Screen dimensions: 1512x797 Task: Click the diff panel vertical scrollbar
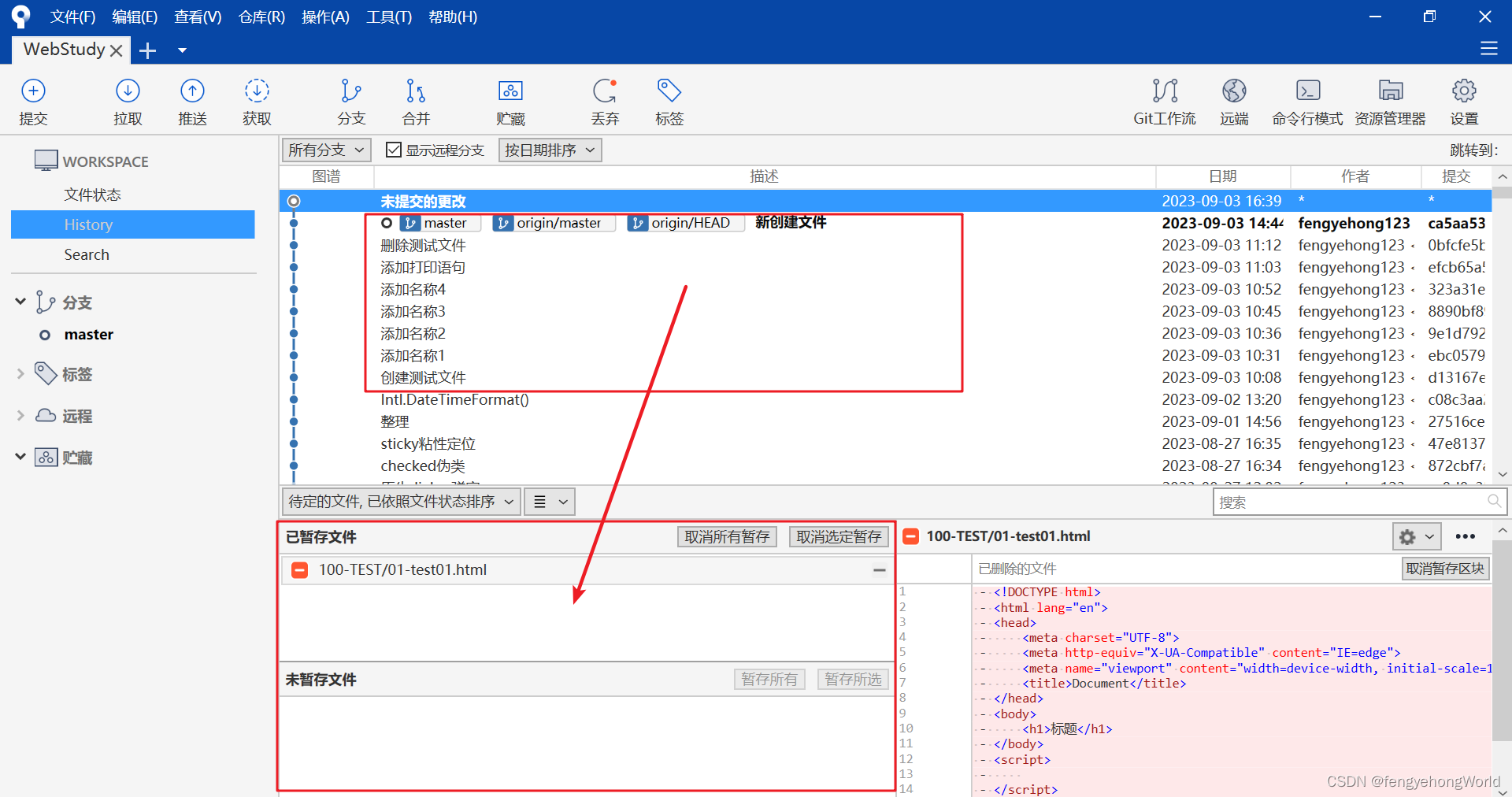point(1502,639)
